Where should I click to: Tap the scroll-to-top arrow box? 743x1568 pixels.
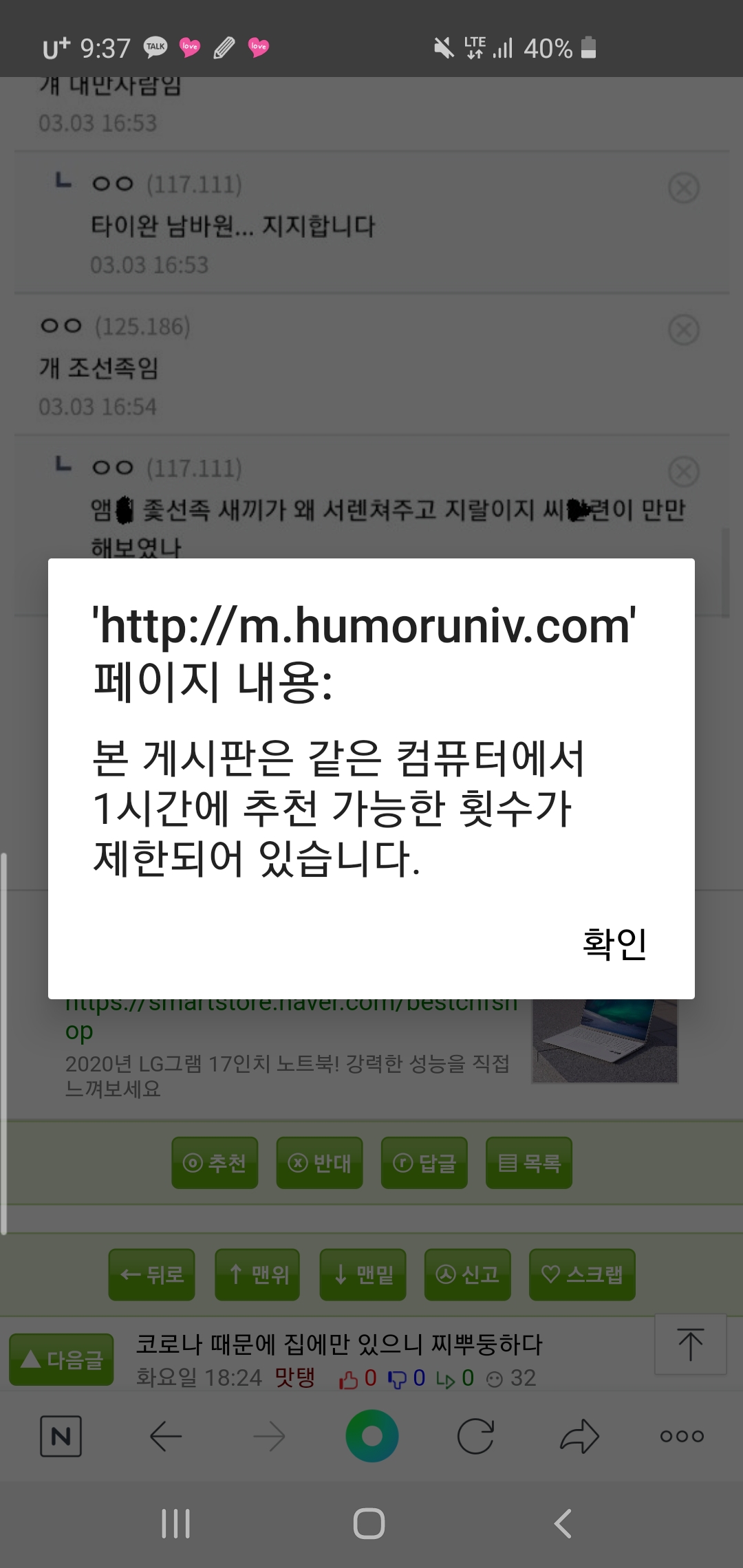click(x=690, y=1344)
